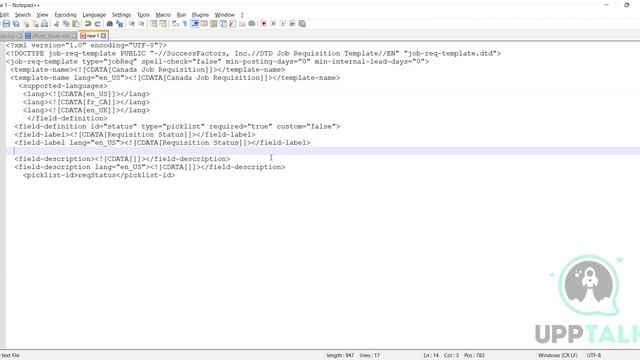Click 'Ln : 14' in status bar
The width and height of the screenshot is (640, 360).
coord(431,356)
